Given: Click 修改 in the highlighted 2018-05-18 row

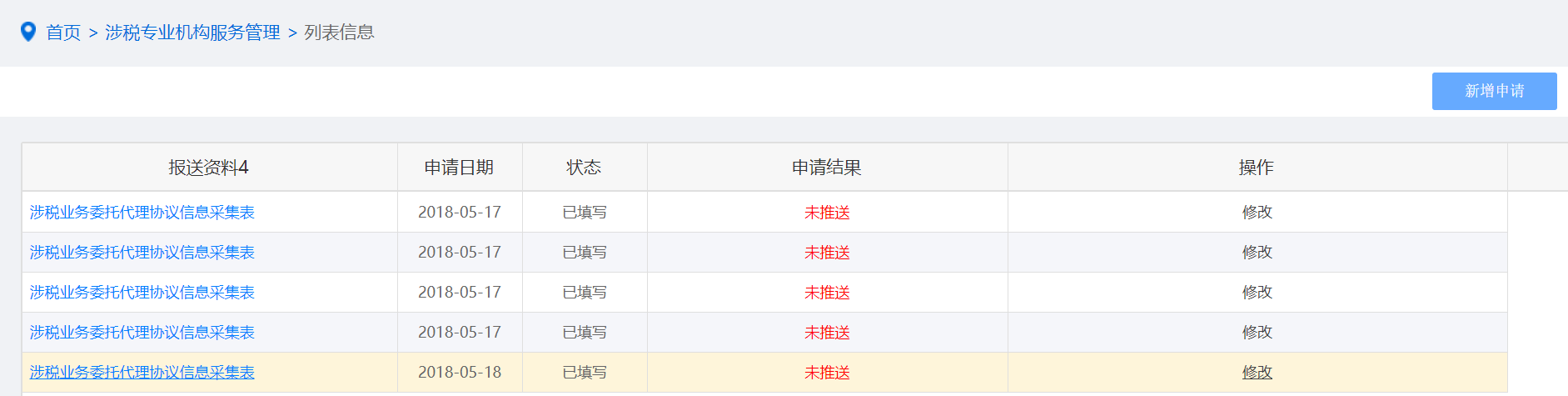Looking at the screenshot, I should click(x=1257, y=373).
